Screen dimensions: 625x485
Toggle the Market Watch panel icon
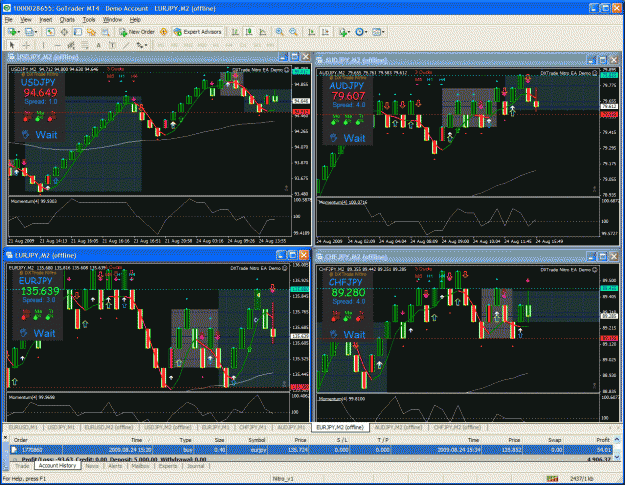point(50,32)
